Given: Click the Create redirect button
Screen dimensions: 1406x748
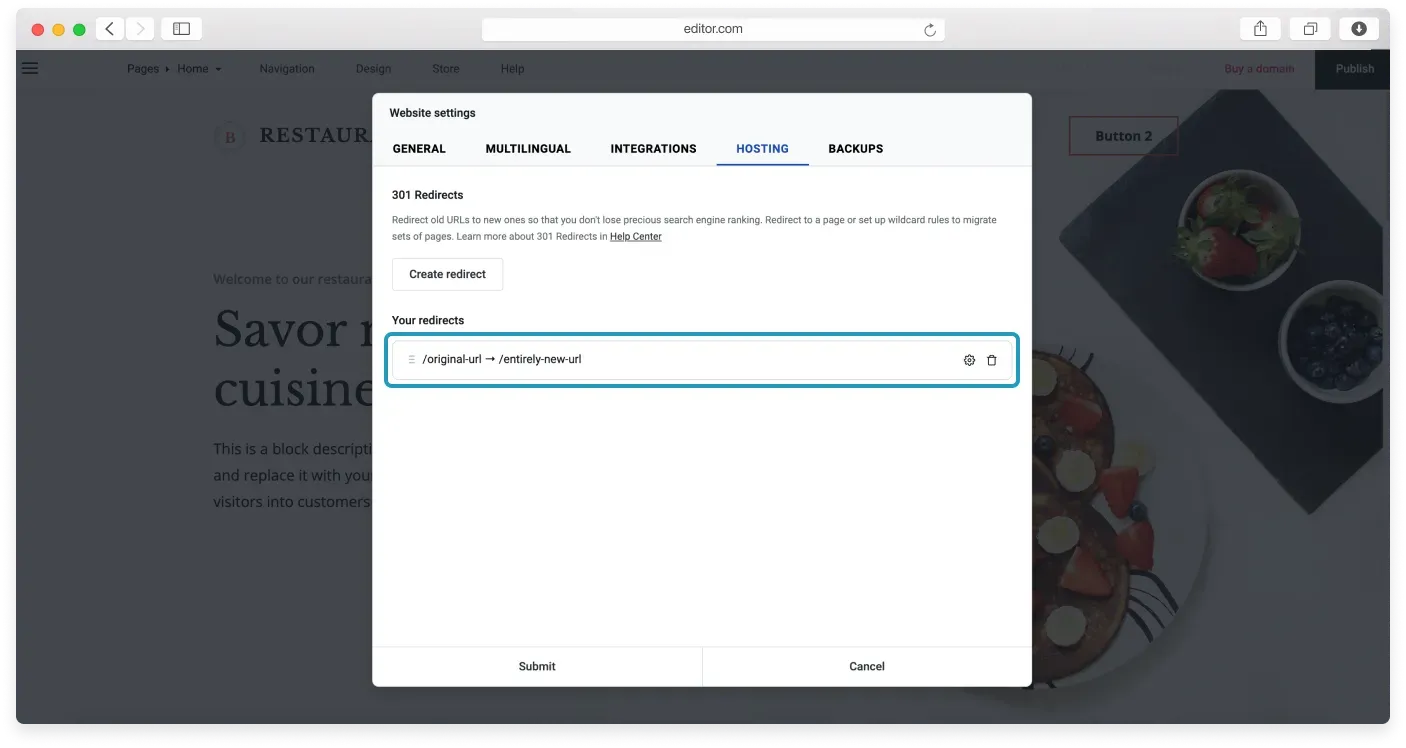Looking at the screenshot, I should tap(447, 274).
